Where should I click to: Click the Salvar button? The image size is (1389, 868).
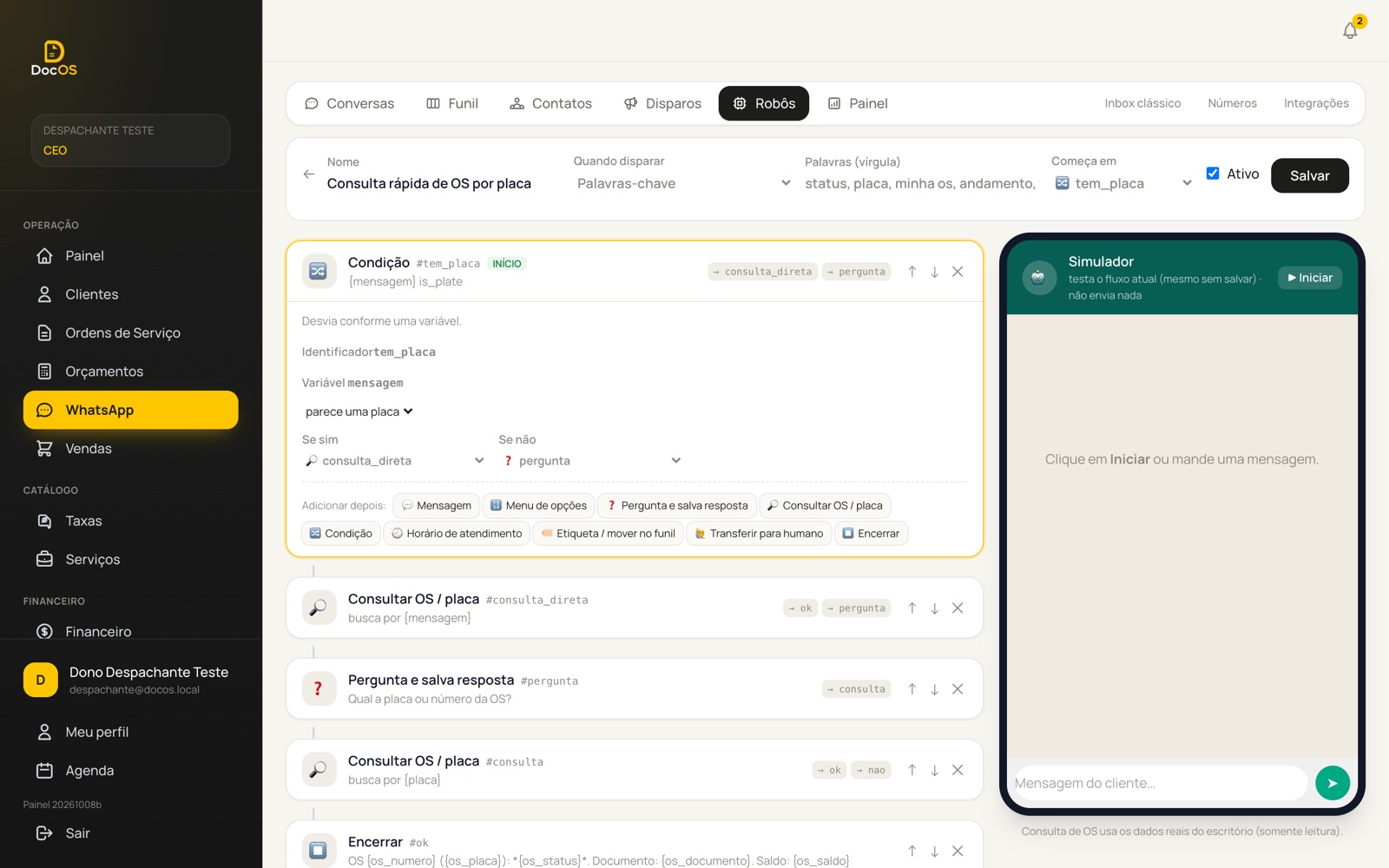[1309, 175]
